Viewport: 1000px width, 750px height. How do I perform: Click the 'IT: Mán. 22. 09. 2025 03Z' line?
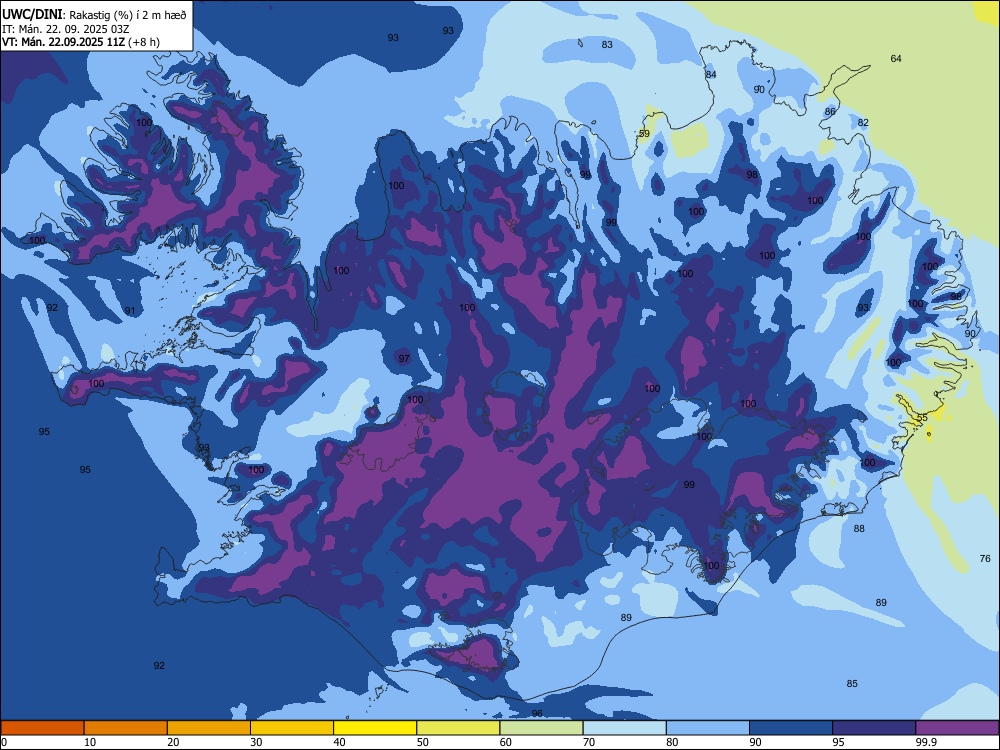click(66, 29)
